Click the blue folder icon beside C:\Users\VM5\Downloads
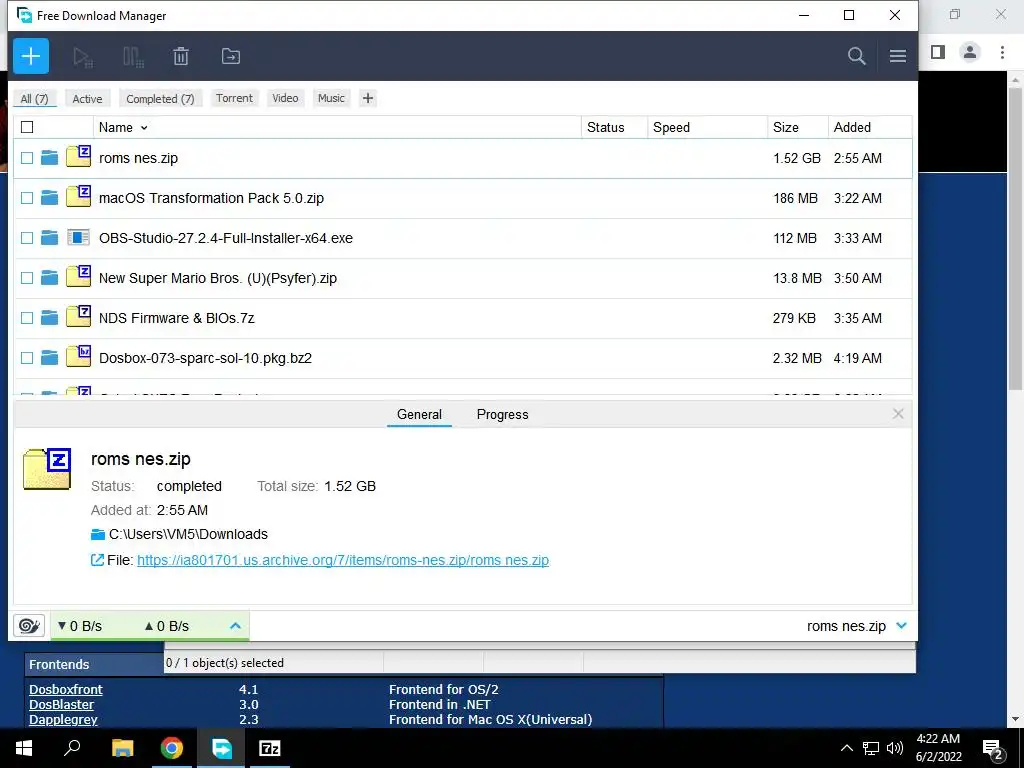The width and height of the screenshot is (1024, 768). click(x=98, y=535)
